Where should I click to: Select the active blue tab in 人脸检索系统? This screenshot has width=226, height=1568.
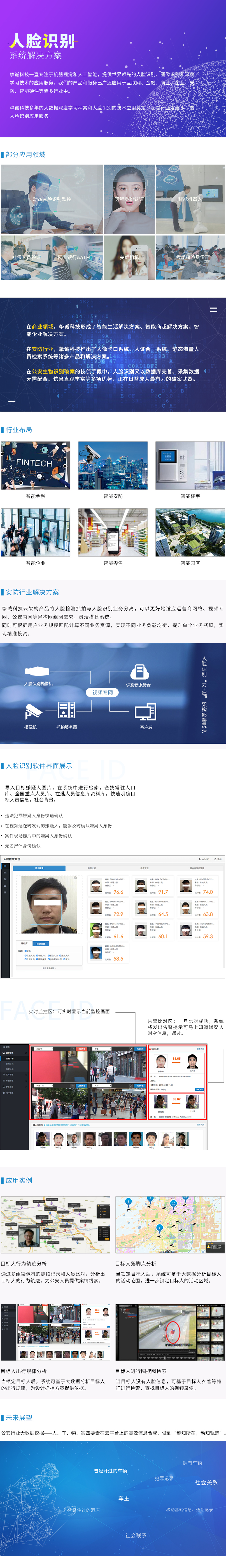coord(39,868)
